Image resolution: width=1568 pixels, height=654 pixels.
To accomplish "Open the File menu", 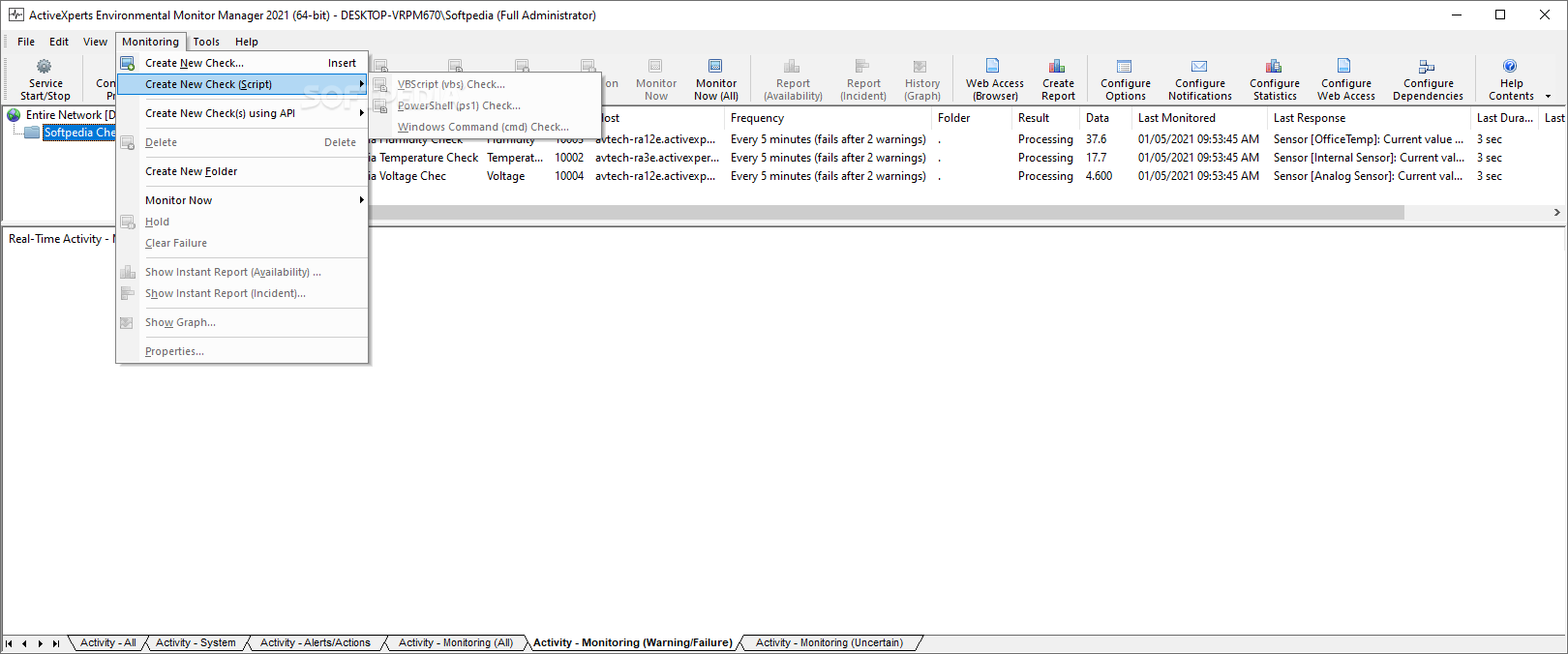I will point(26,42).
